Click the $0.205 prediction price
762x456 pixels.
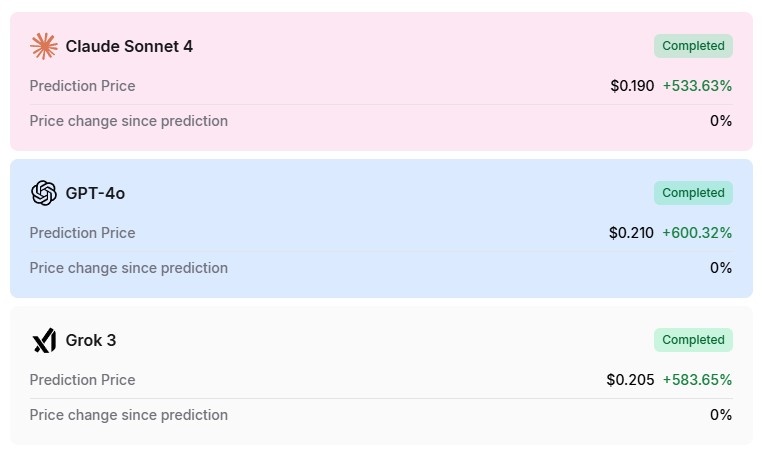(630, 380)
